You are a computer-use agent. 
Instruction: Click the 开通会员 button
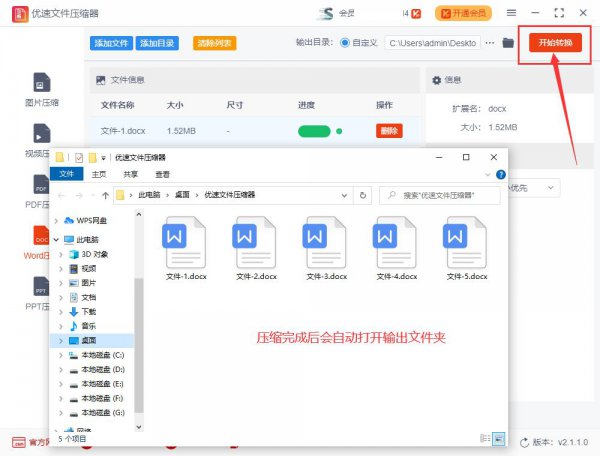[x=463, y=14]
